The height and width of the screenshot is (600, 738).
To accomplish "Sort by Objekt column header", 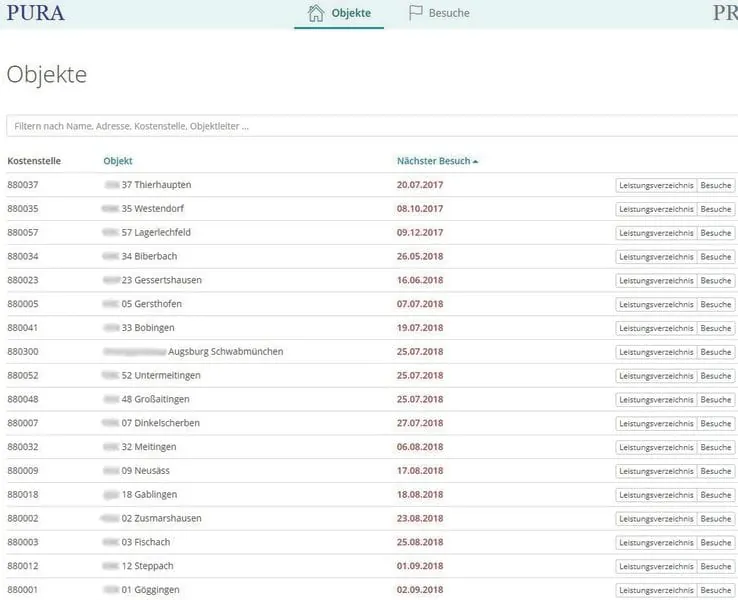I will [x=118, y=161].
